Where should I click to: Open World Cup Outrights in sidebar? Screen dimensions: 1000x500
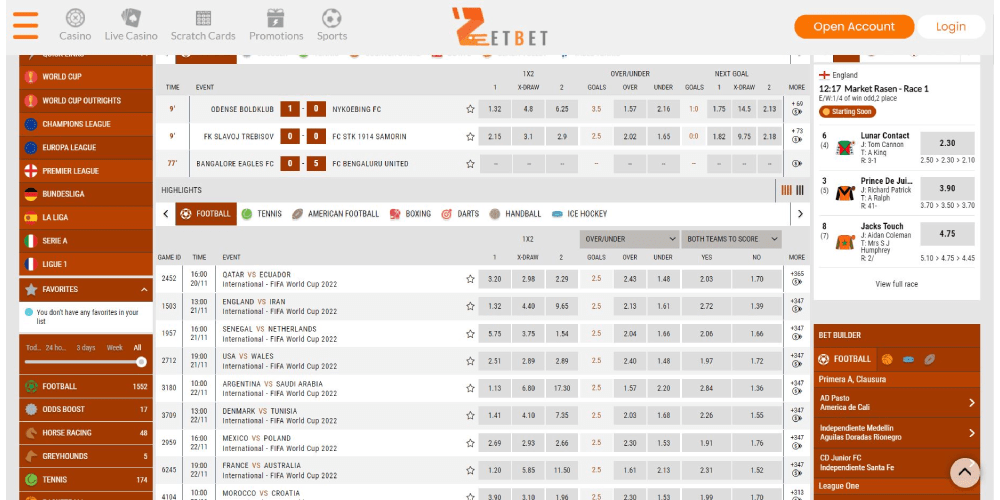(86, 100)
